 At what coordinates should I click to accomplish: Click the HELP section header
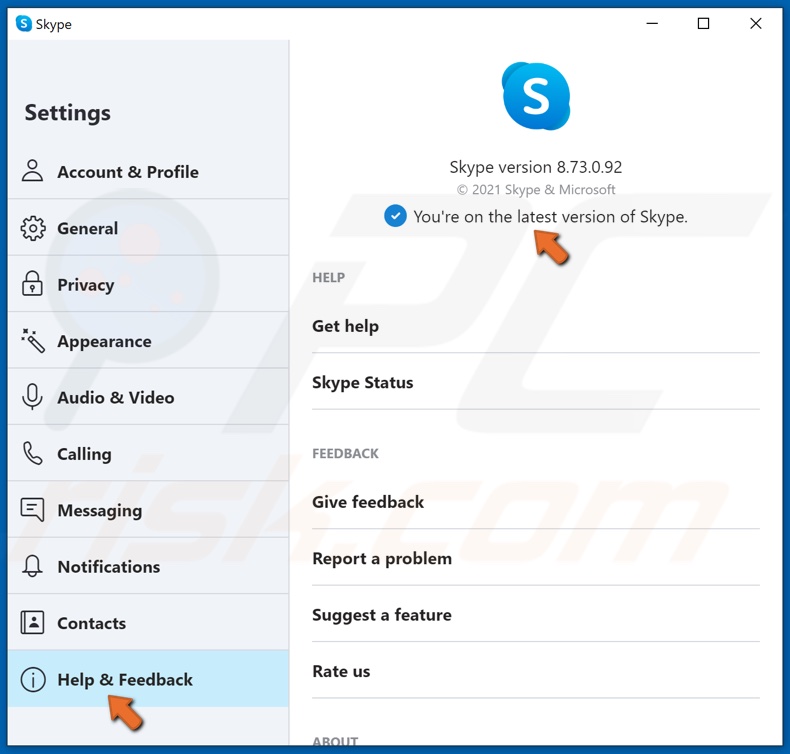[x=328, y=278]
